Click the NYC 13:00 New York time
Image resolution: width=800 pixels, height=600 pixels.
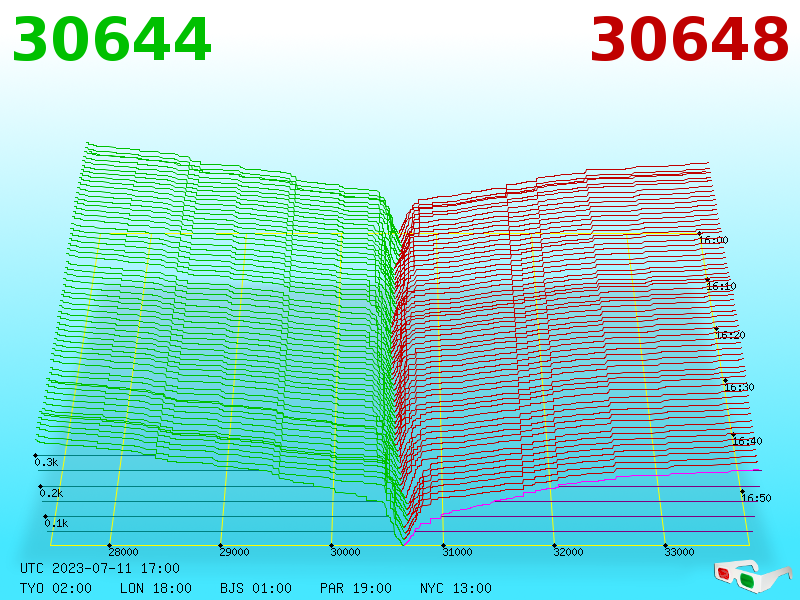click(x=456, y=588)
